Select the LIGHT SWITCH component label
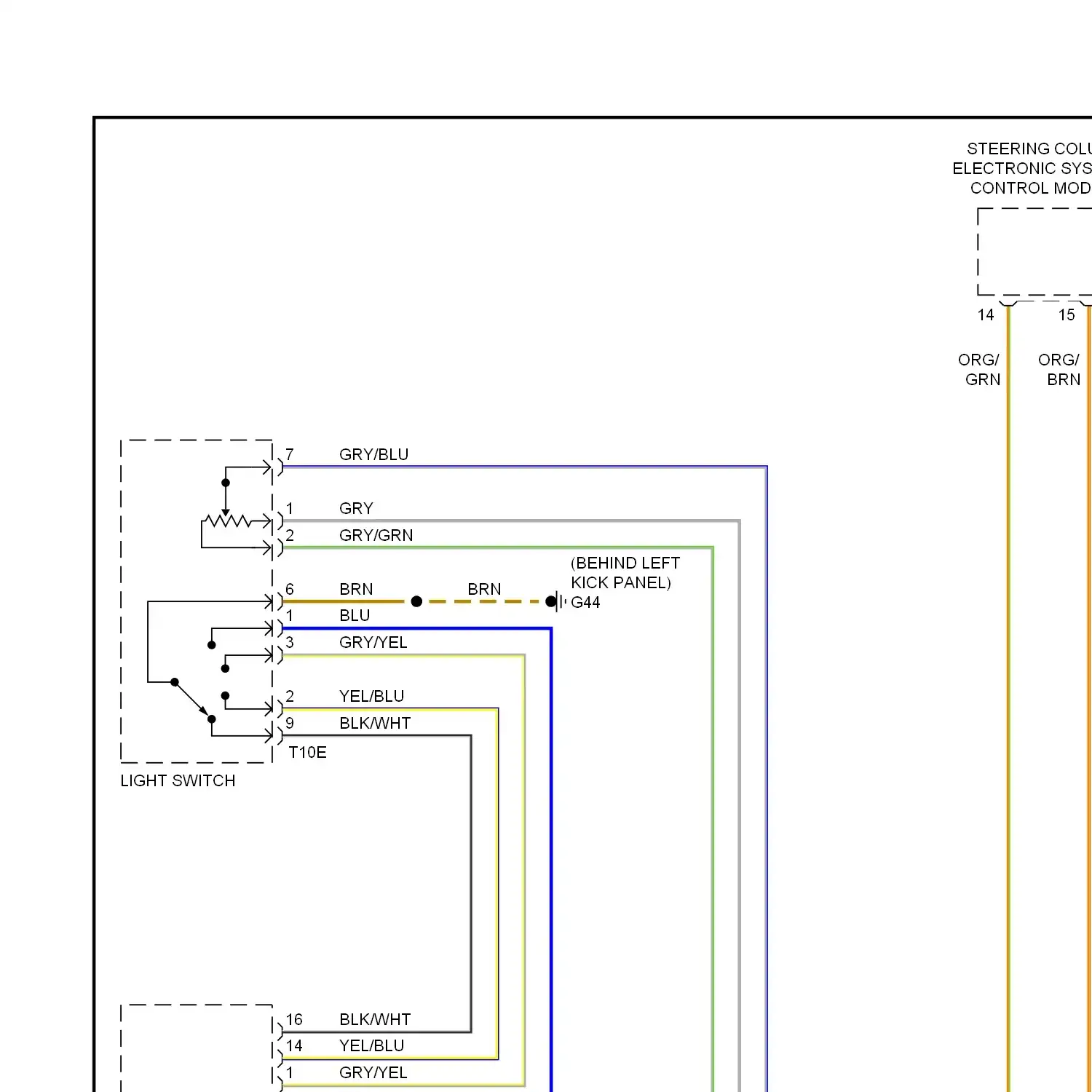 178,780
